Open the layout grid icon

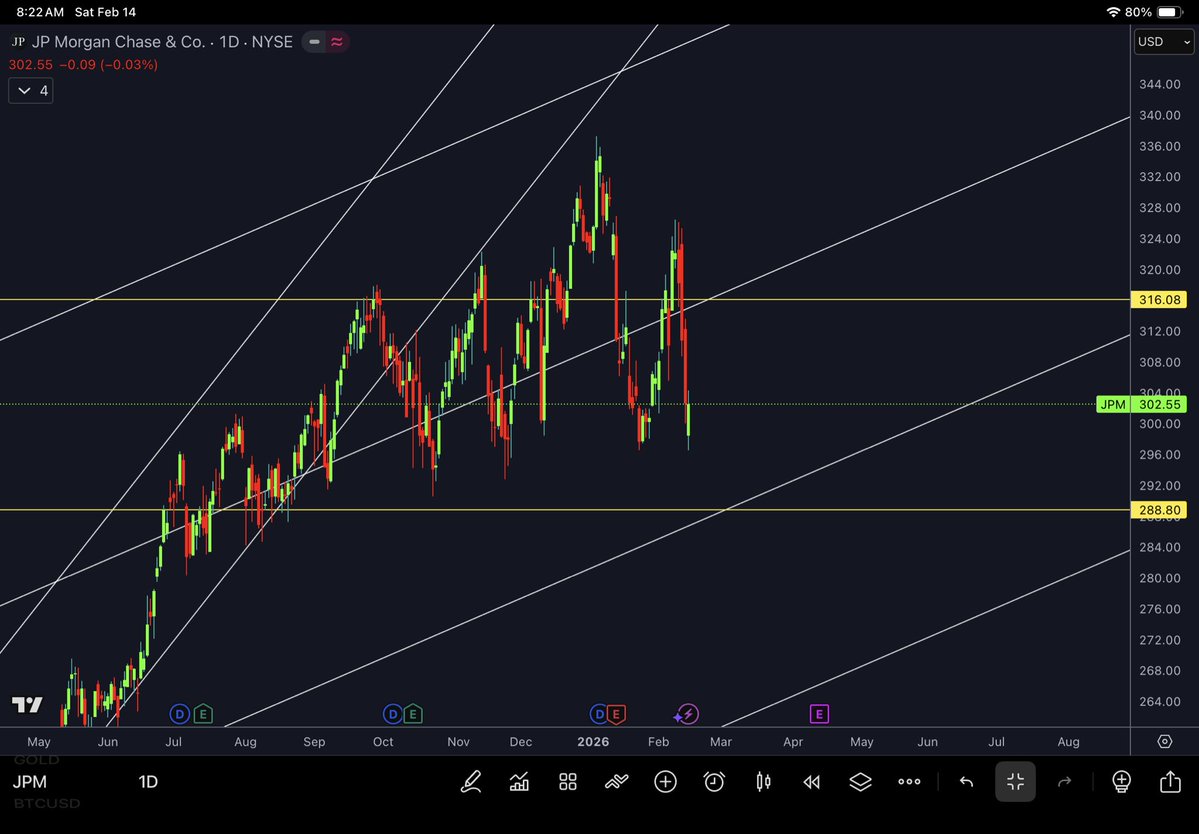(x=567, y=781)
